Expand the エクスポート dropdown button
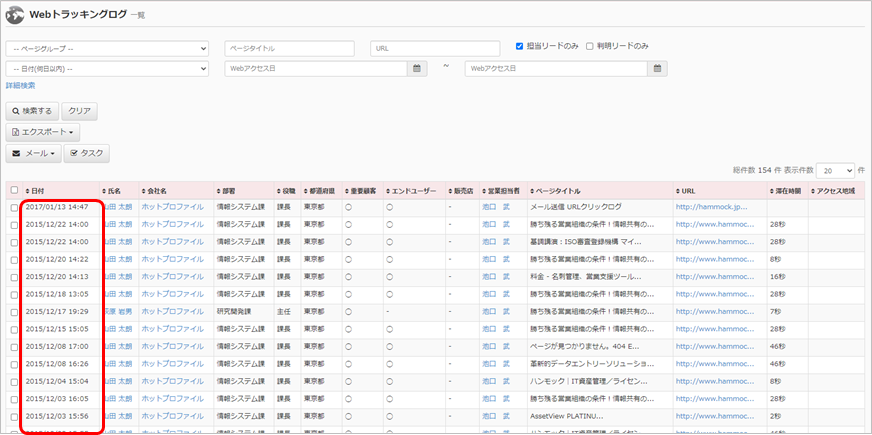 (43, 132)
